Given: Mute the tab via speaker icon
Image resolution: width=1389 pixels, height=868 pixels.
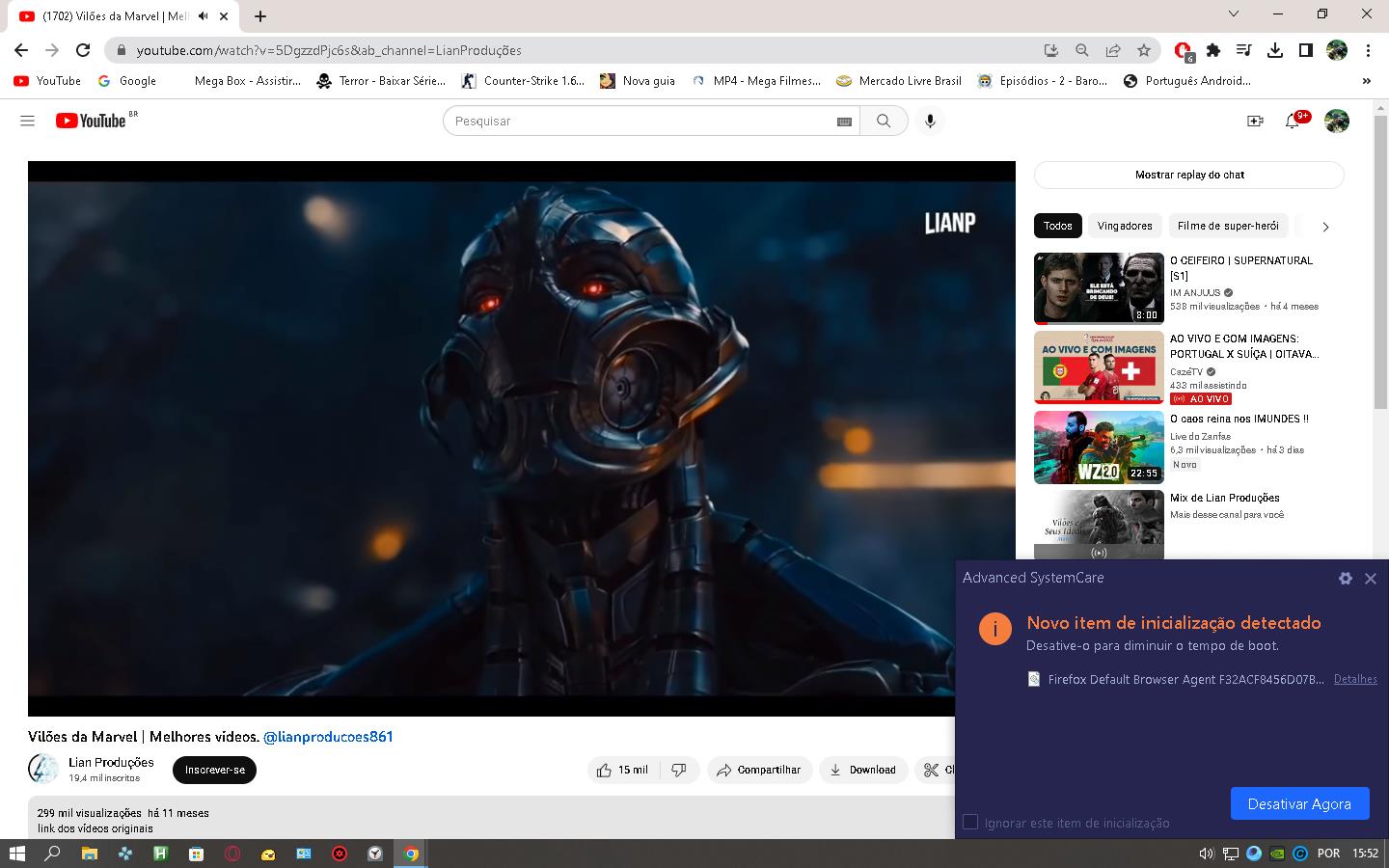Looking at the screenshot, I should [204, 16].
